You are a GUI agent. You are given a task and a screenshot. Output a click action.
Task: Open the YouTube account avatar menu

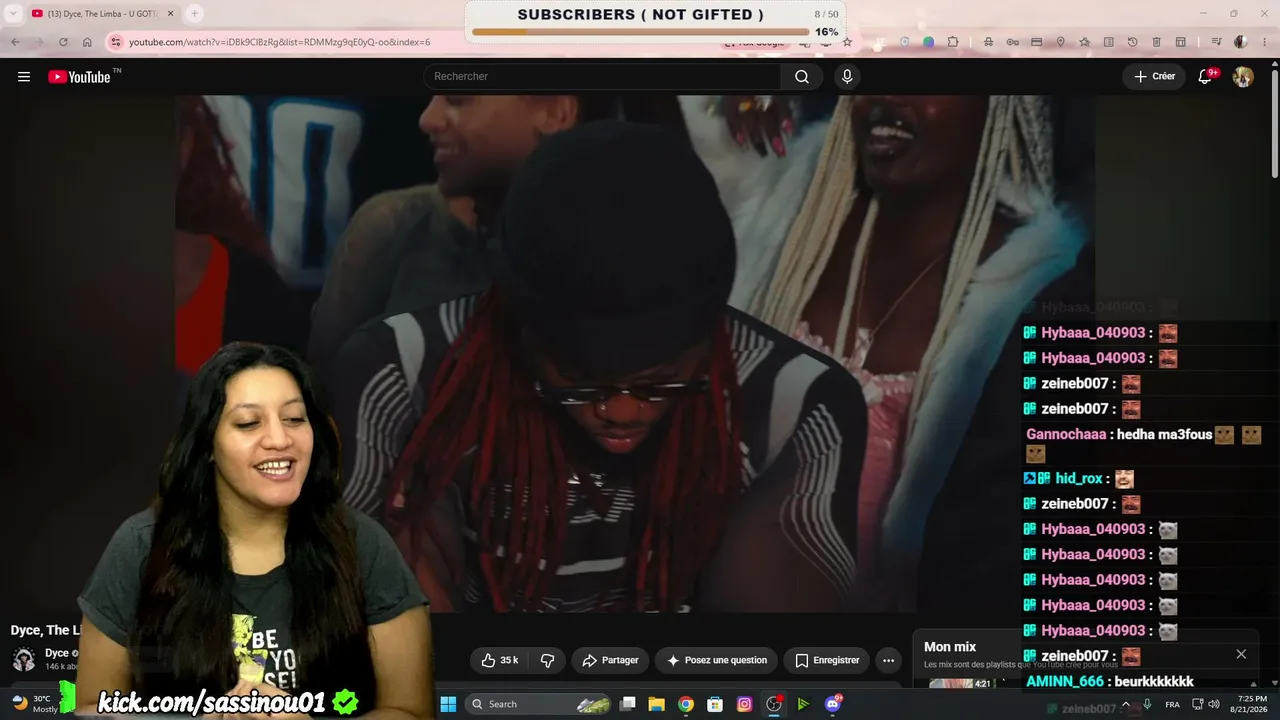[1243, 77]
